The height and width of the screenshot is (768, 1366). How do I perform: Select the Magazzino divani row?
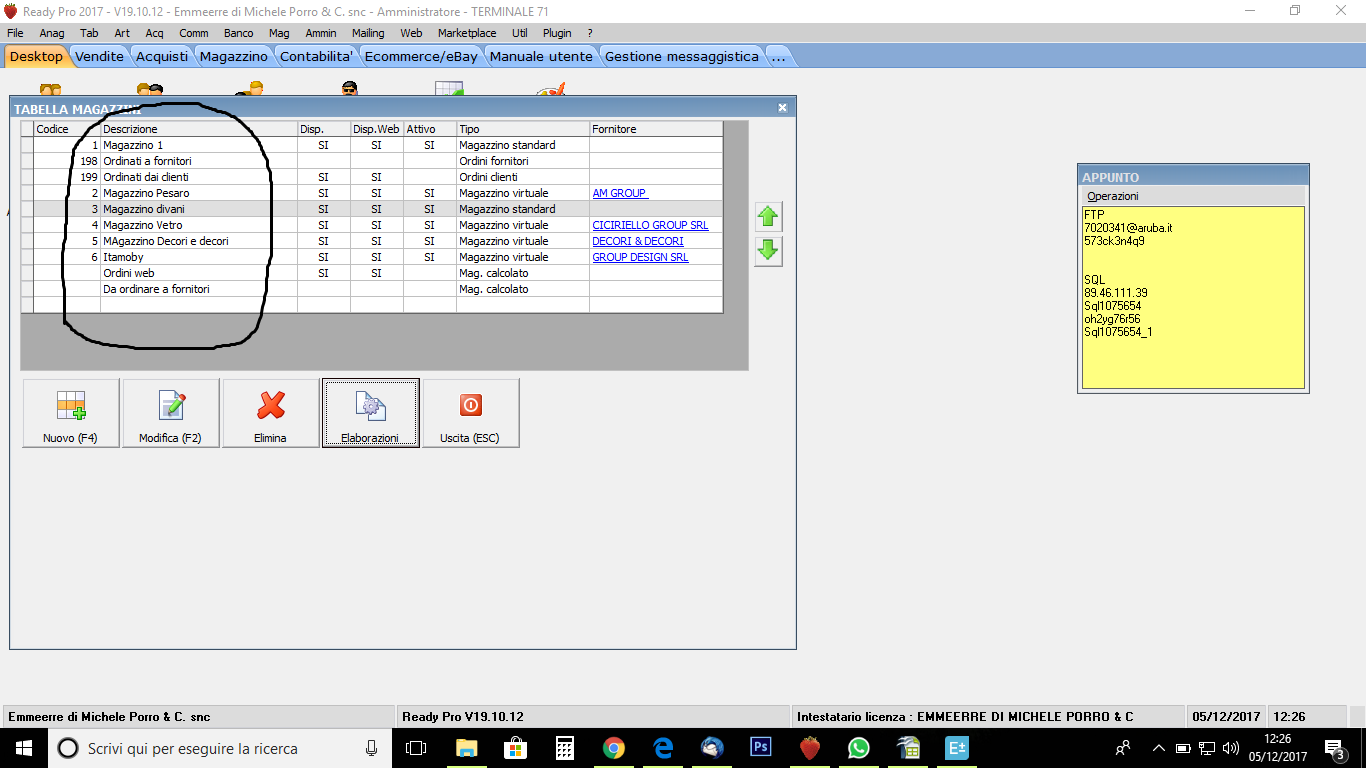point(372,209)
